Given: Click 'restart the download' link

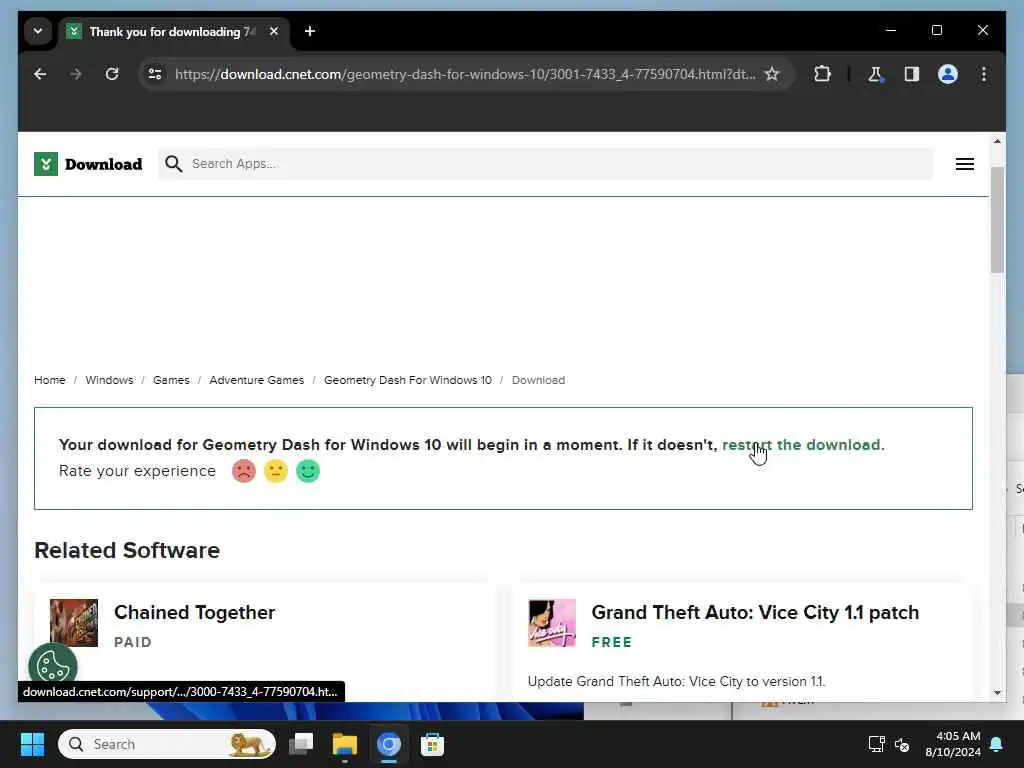Looking at the screenshot, I should click(x=803, y=445).
